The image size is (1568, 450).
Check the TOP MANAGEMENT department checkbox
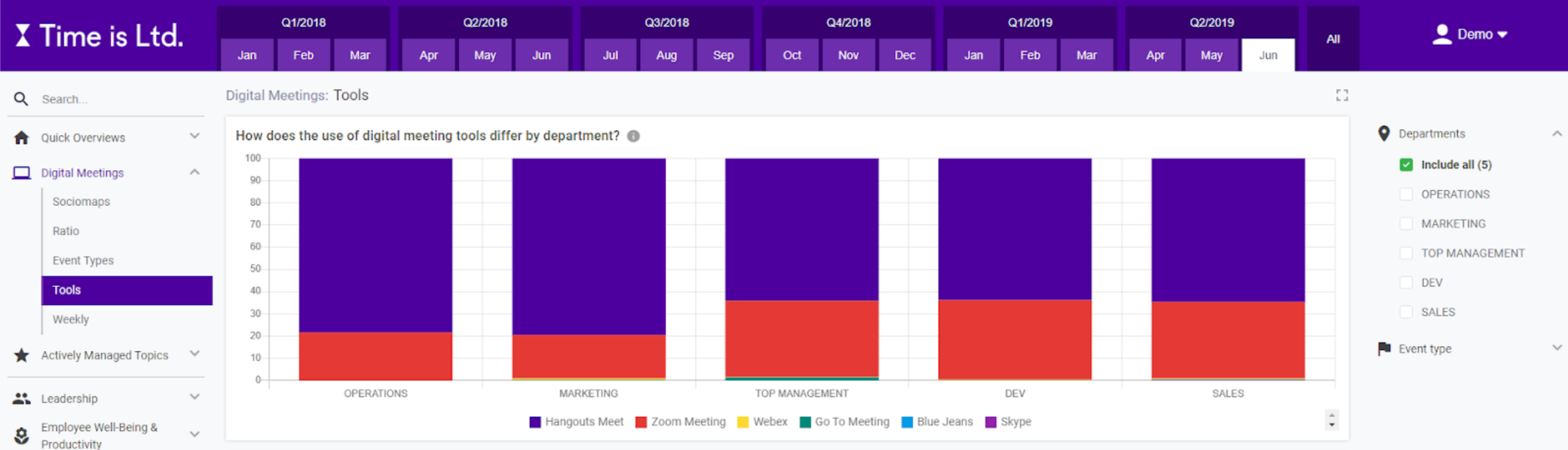[x=1406, y=253]
